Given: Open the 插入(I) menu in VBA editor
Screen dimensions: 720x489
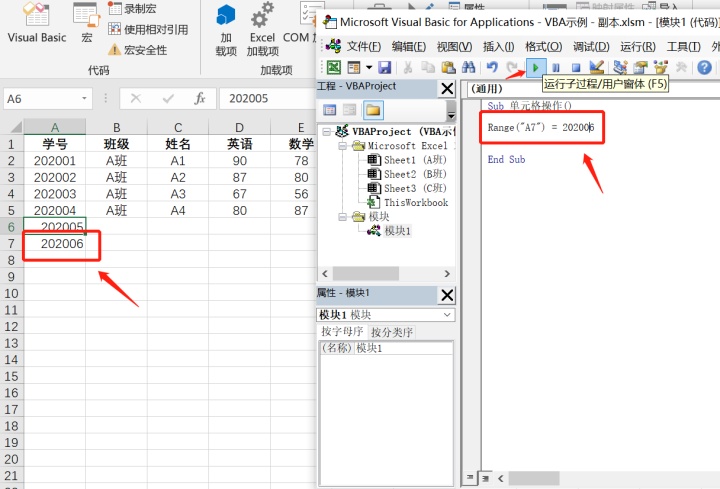Looking at the screenshot, I should (x=498, y=46).
